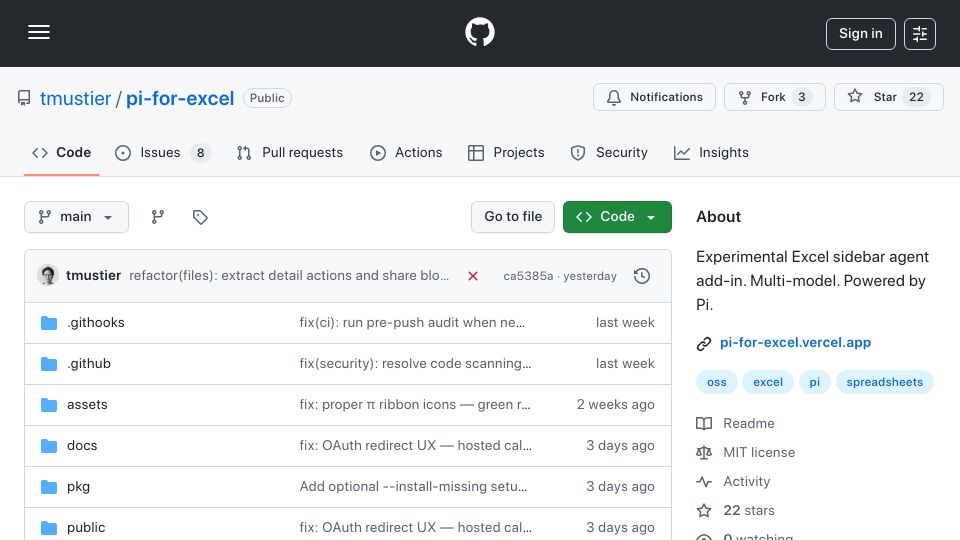Open commit 'Add optional --install-missing setu…'
The image size is (960, 540).
pyautogui.click(x=413, y=487)
